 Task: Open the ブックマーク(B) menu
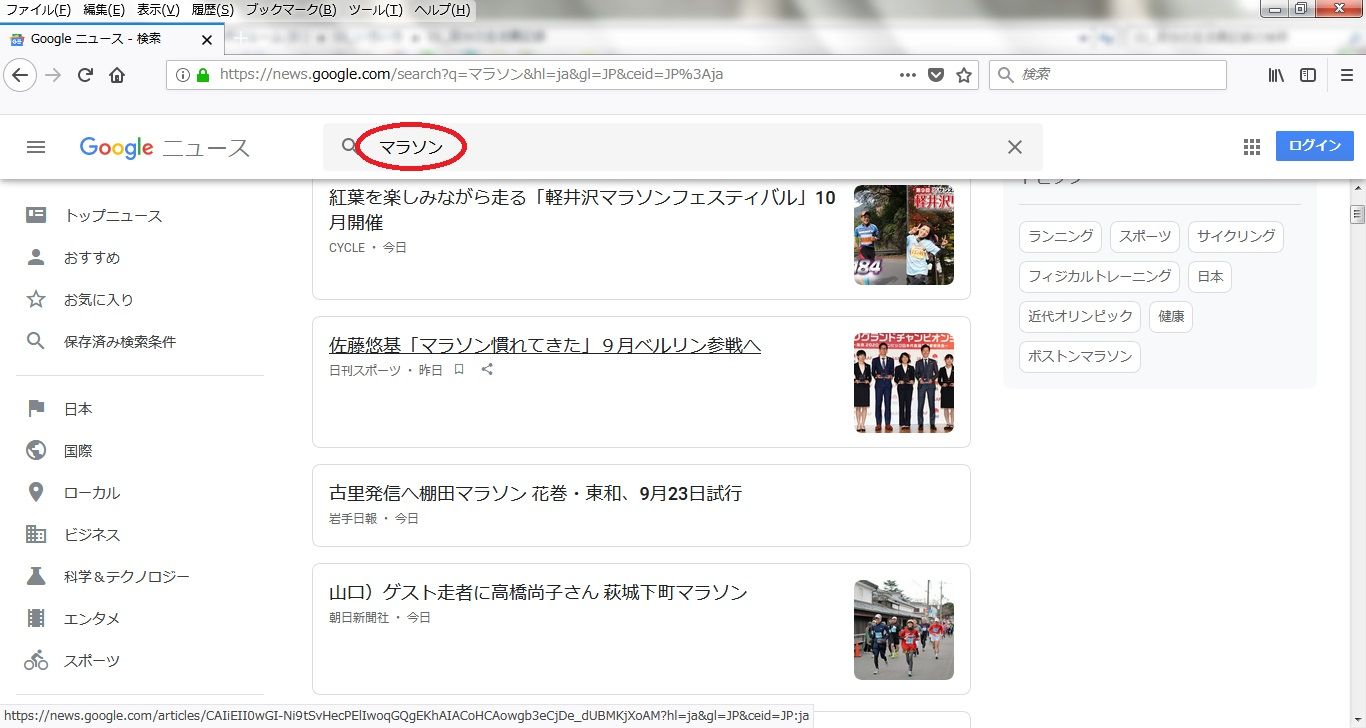pyautogui.click(x=291, y=10)
